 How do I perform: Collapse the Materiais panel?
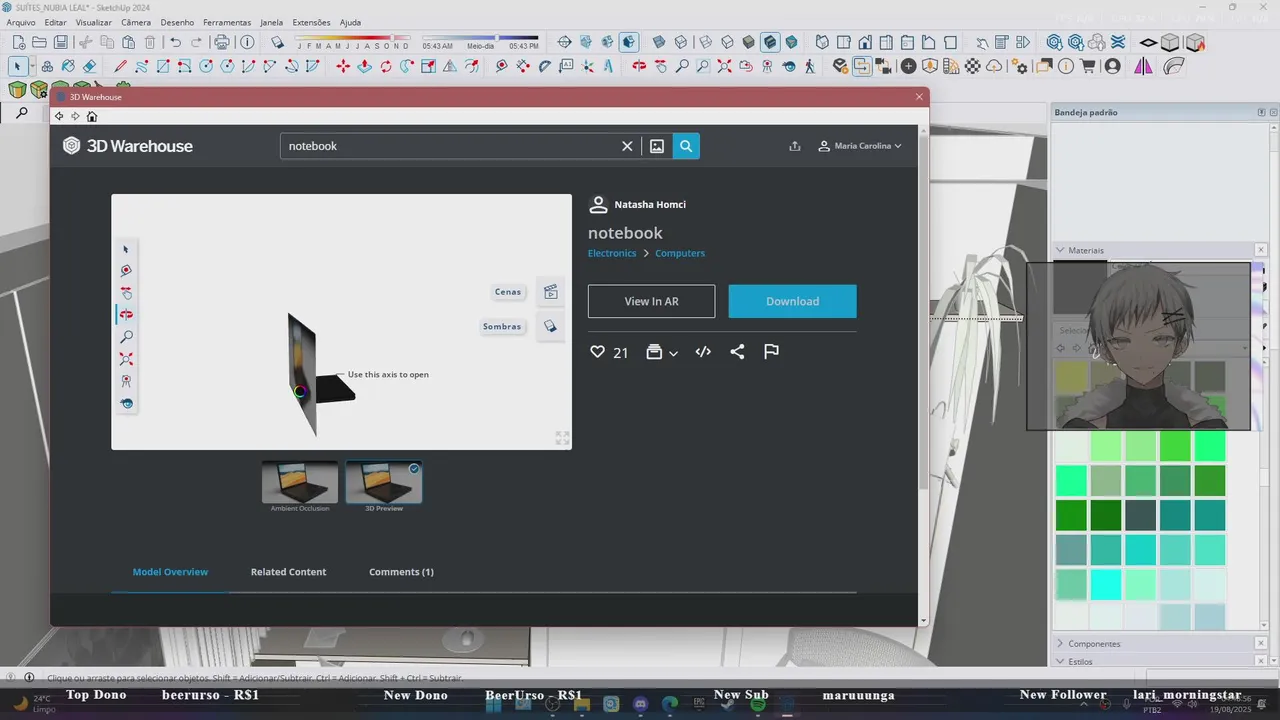click(x=1060, y=250)
